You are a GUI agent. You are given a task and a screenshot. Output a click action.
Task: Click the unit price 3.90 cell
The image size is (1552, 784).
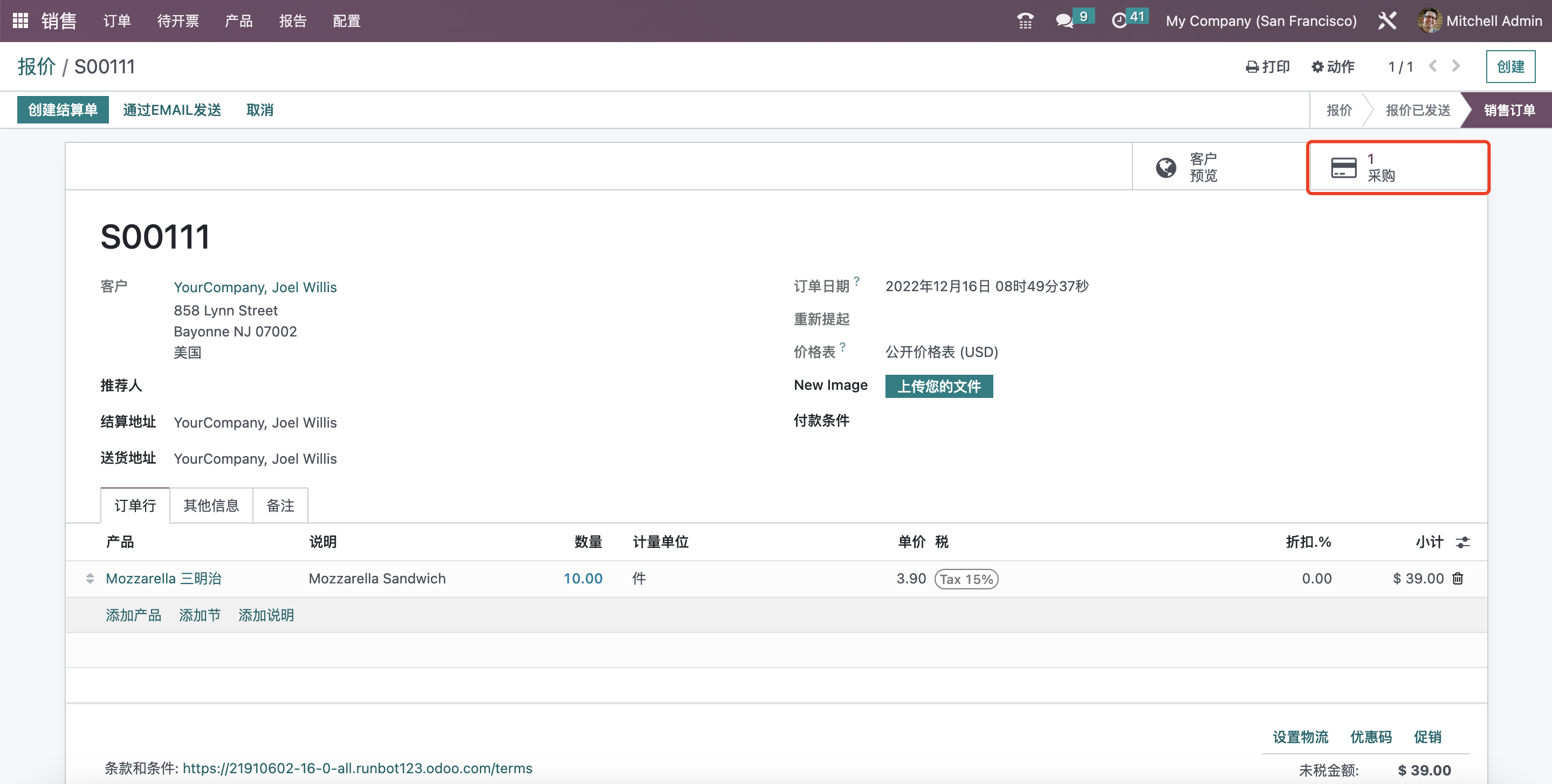pyautogui.click(x=911, y=579)
